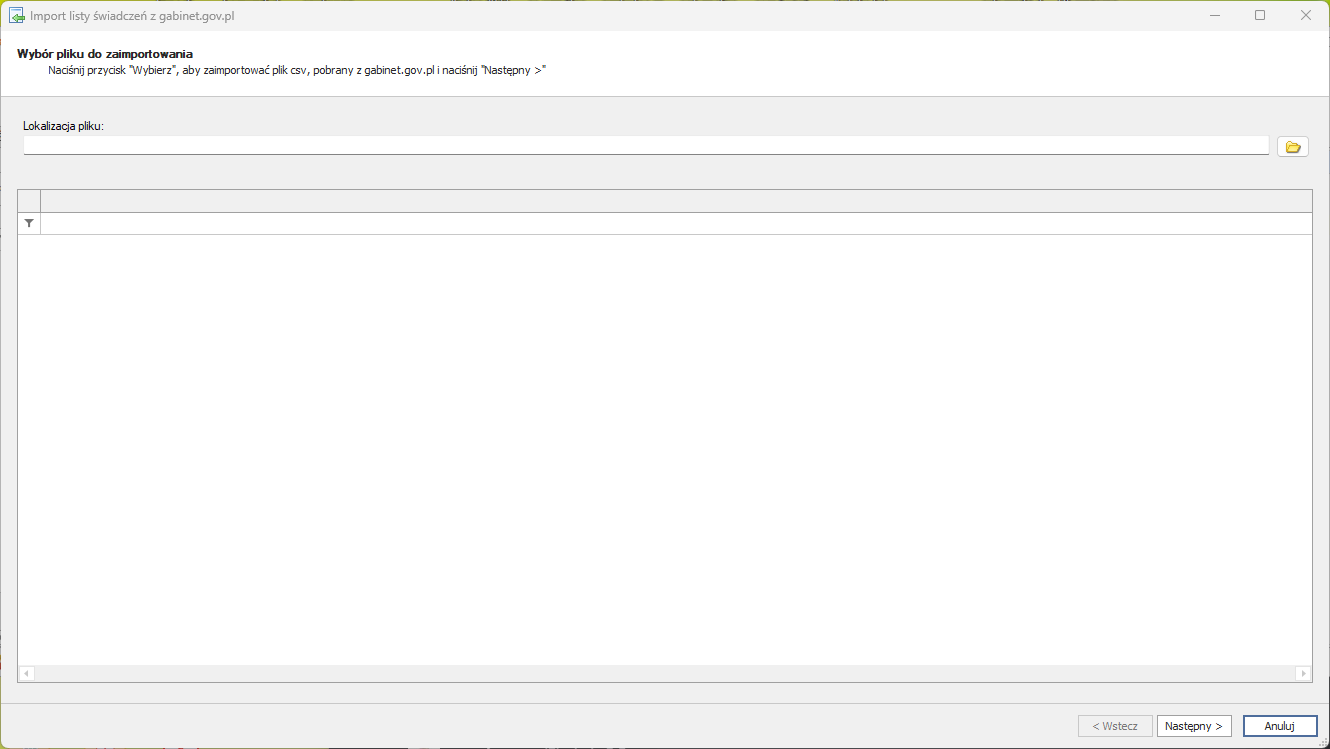Minimize the import window
1330x749 pixels.
[1214, 16]
